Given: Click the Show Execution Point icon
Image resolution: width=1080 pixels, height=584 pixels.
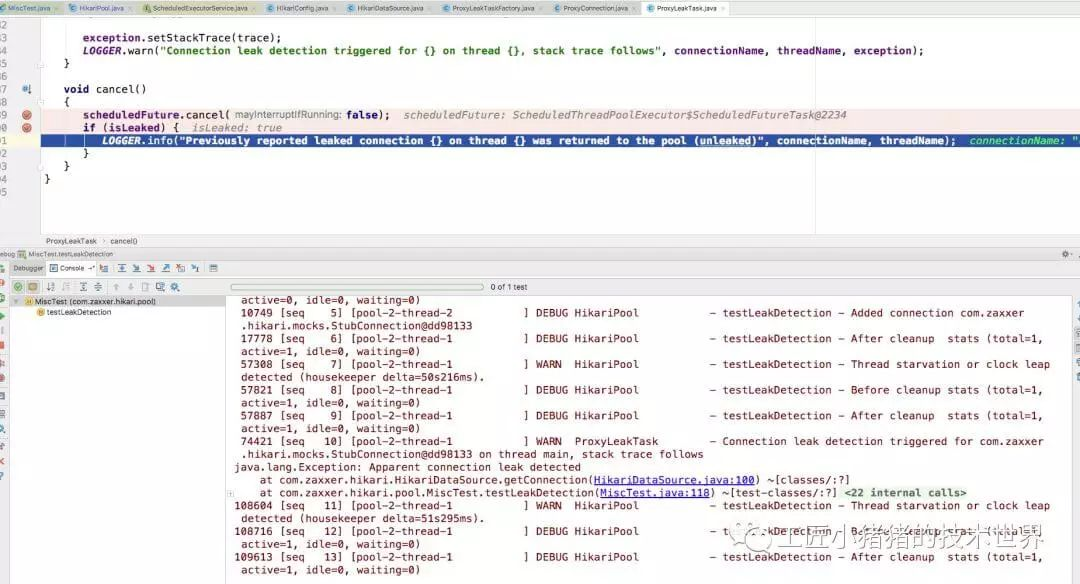Looking at the screenshot, I should click(x=104, y=268).
